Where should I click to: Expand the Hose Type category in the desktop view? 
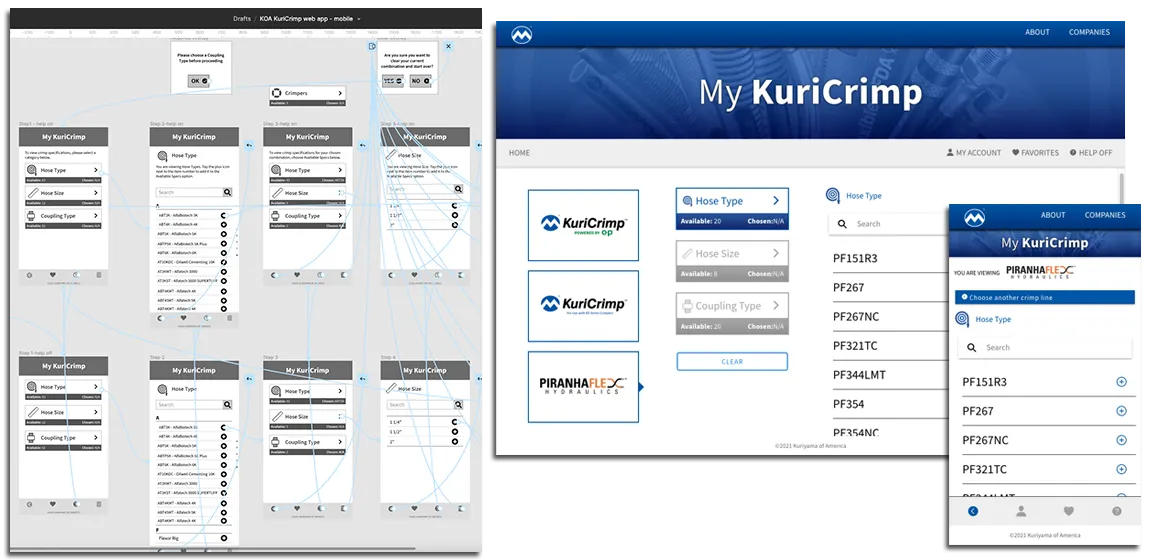click(732, 201)
